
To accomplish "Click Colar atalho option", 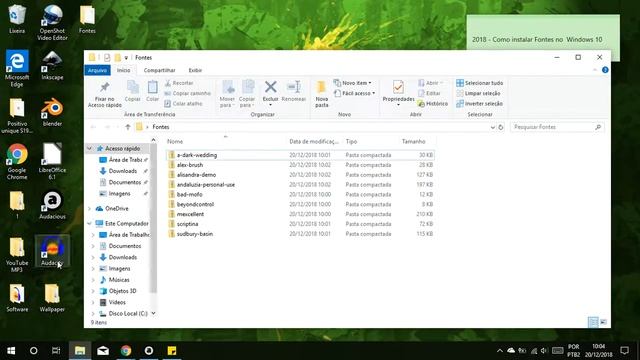I will 183,104.
